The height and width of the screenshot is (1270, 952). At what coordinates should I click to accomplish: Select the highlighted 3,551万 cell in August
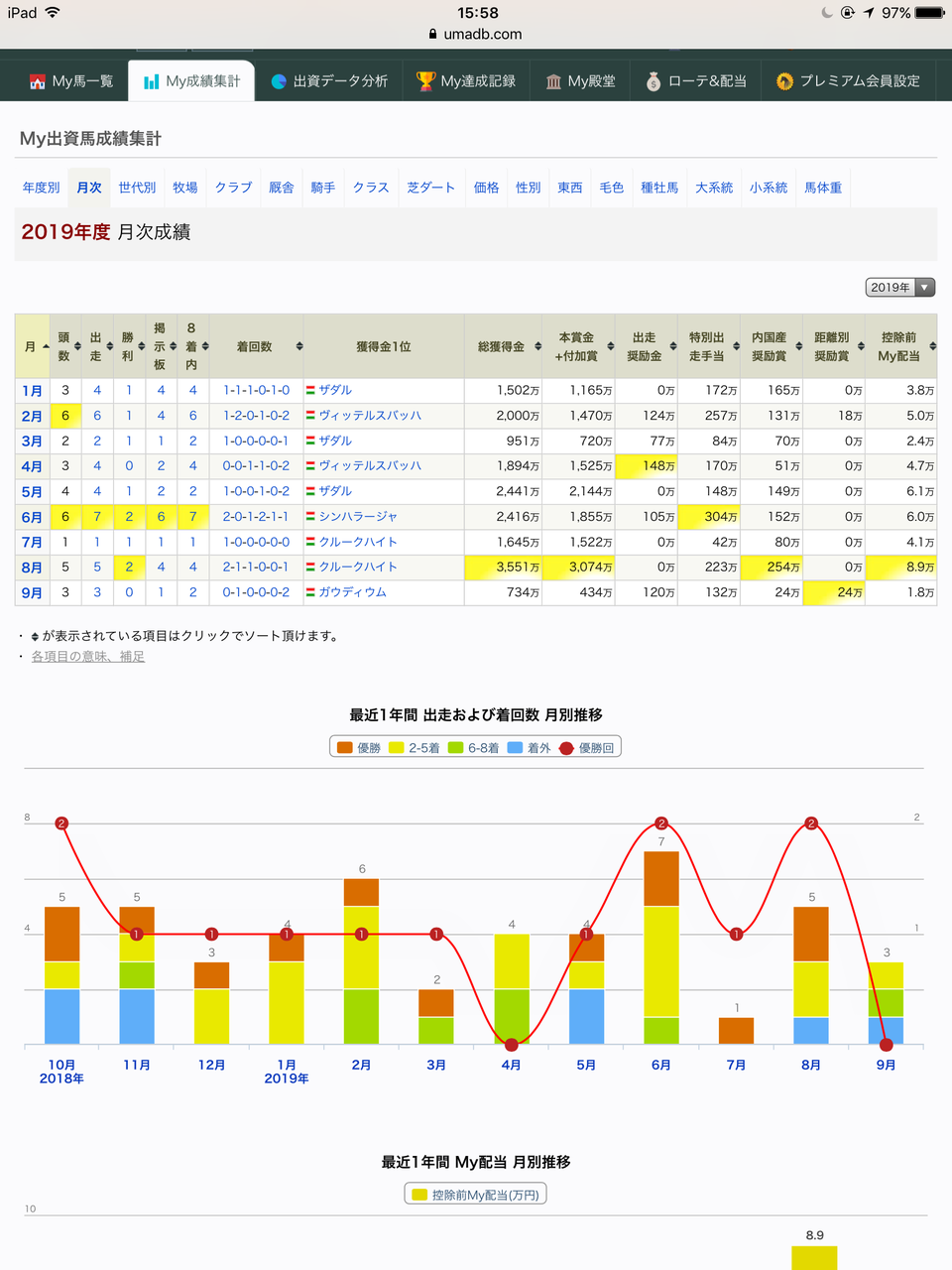(x=516, y=566)
